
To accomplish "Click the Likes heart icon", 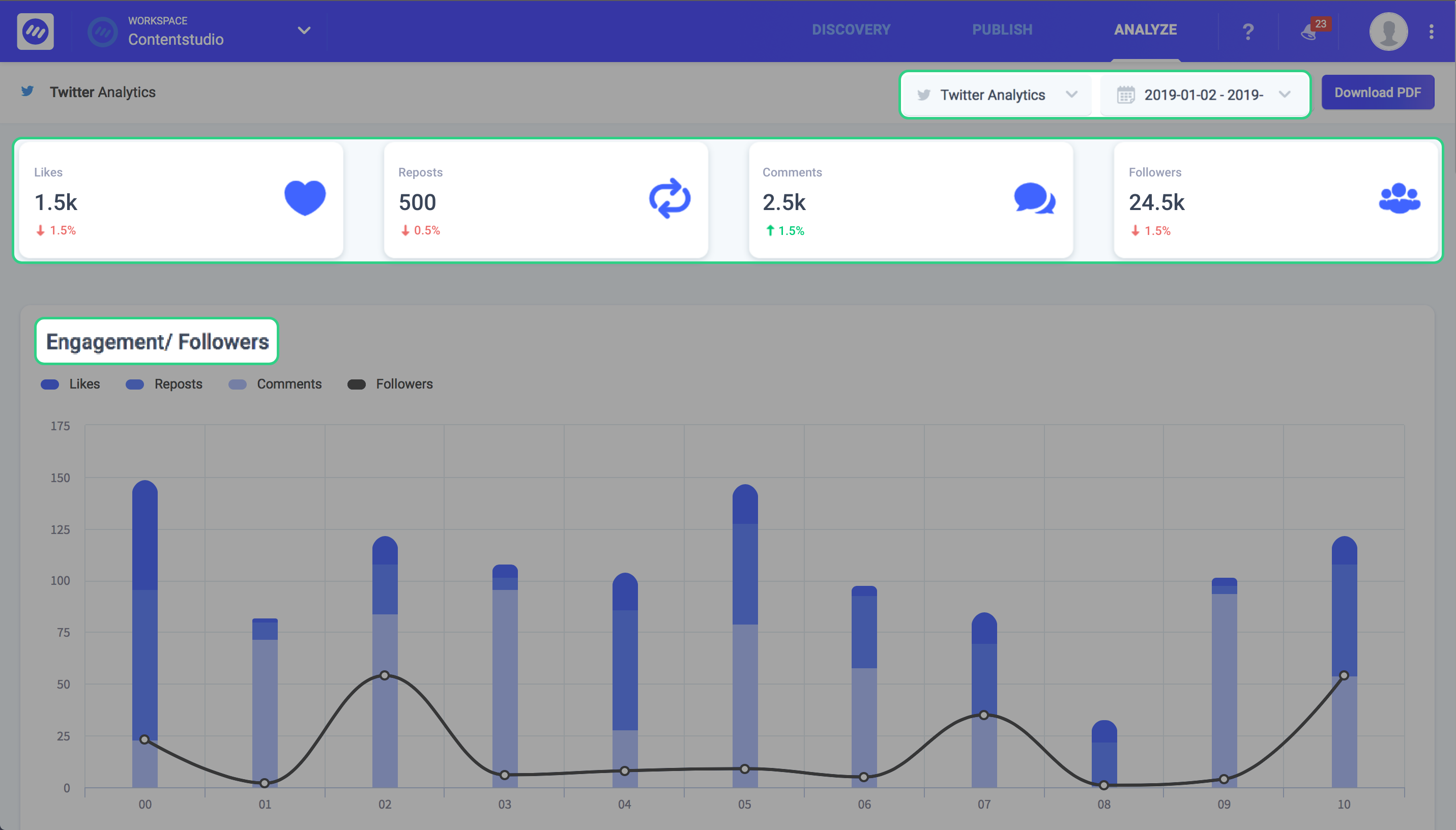I will [x=305, y=198].
